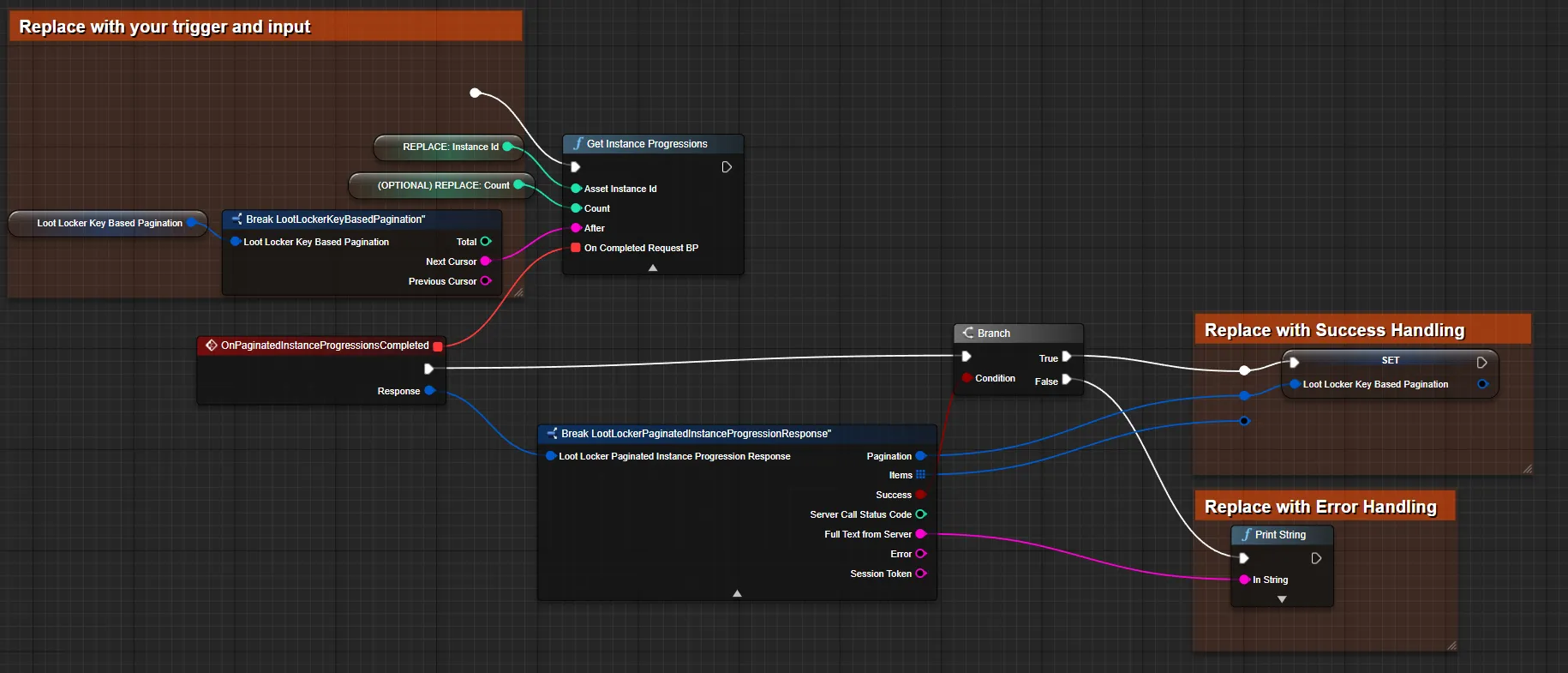The width and height of the screenshot is (1568, 673).
Task: Click the OnPaginatedInstanceProgressionsCompleted execution output pin
Action: point(429,369)
